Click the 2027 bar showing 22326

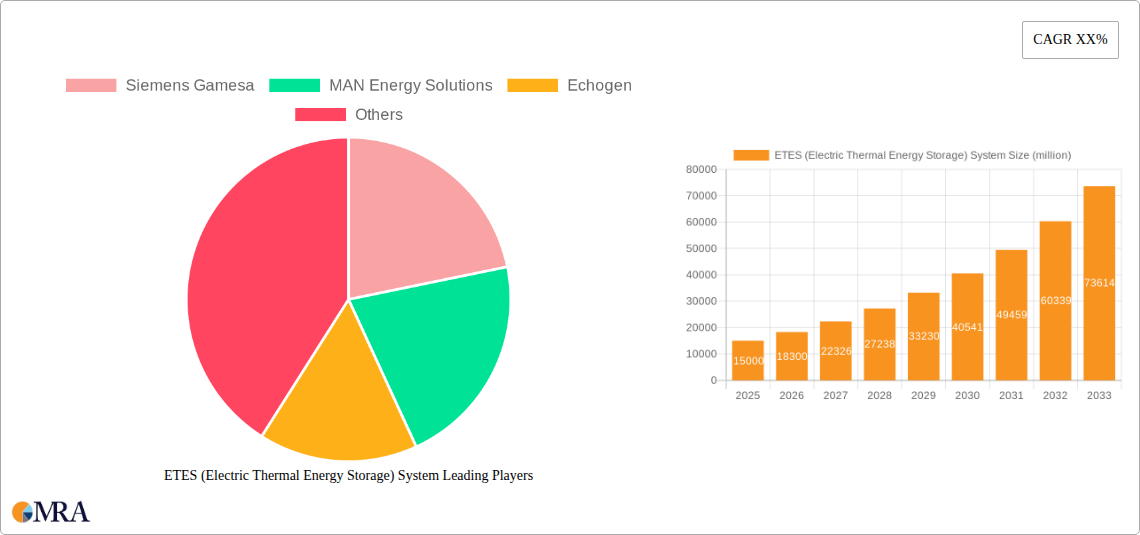pyautogui.click(x=835, y=351)
